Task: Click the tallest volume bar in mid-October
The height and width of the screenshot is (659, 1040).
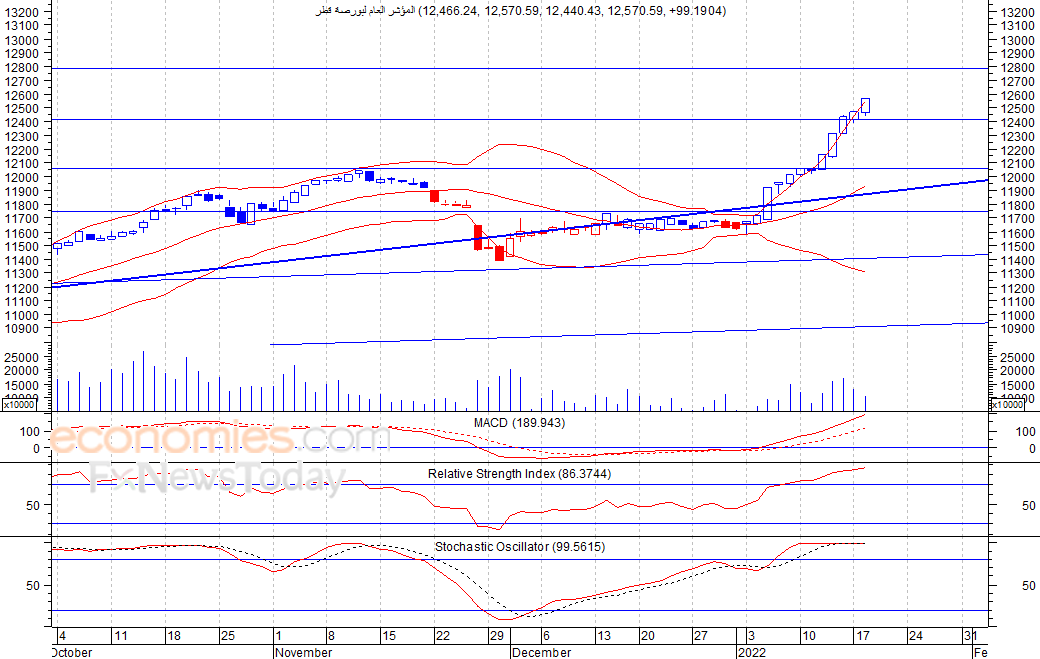Action: 143,381
